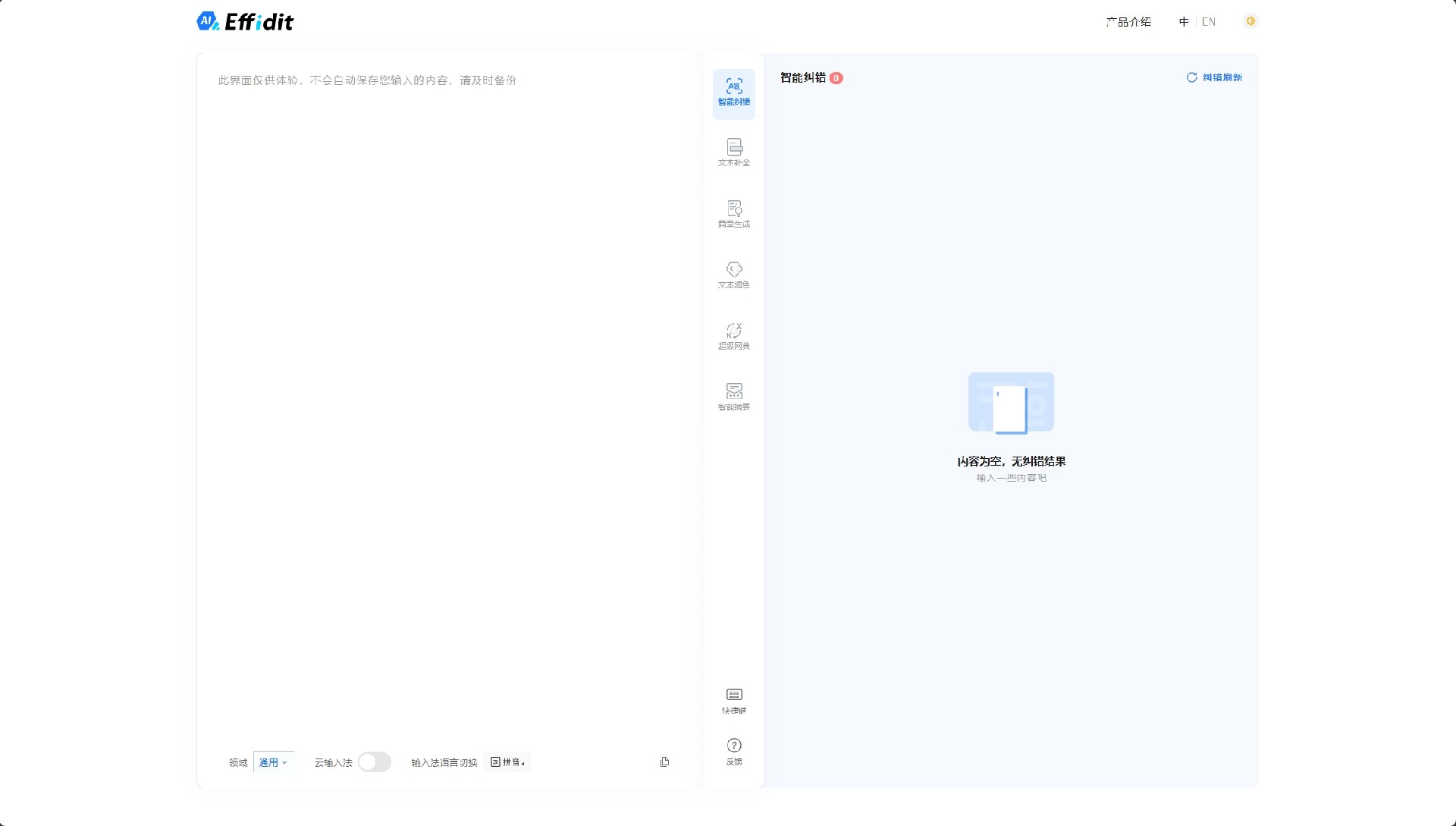Image resolution: width=1456 pixels, height=826 pixels.
Task: Open the 文本润色 text polishing tool
Action: click(733, 275)
